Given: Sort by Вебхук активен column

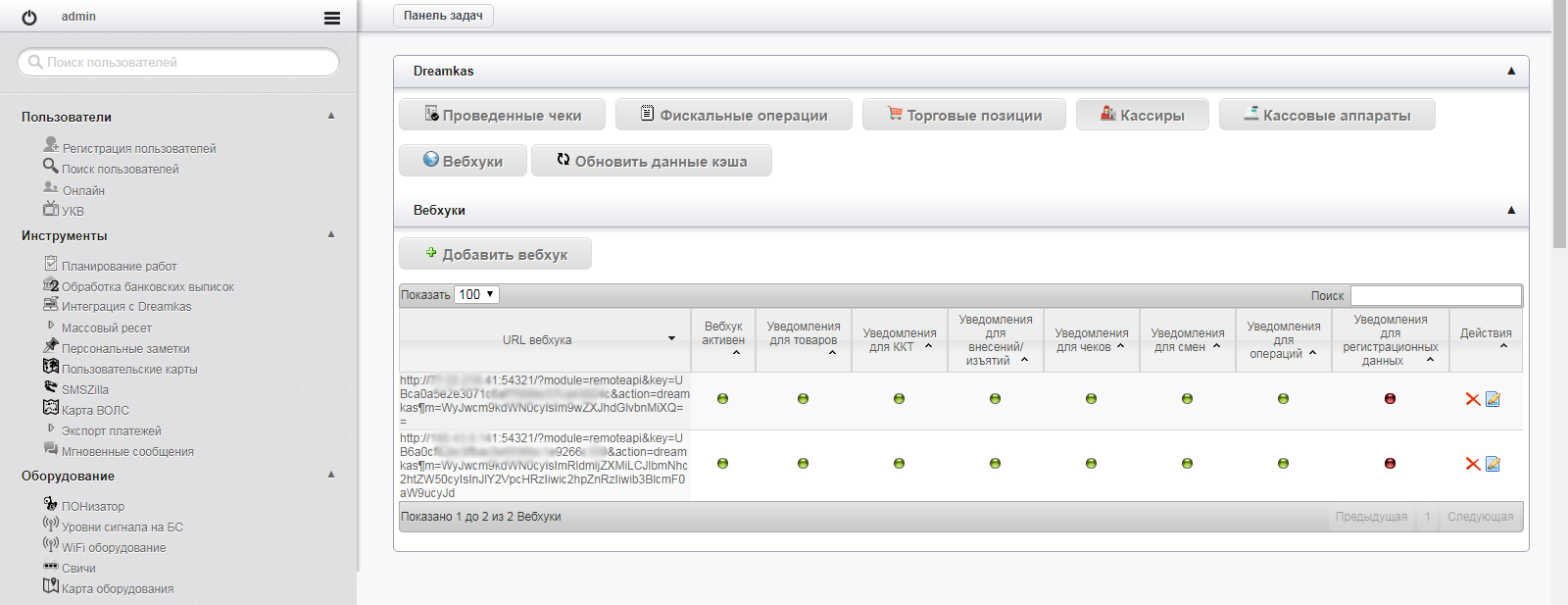Looking at the screenshot, I should [723, 340].
